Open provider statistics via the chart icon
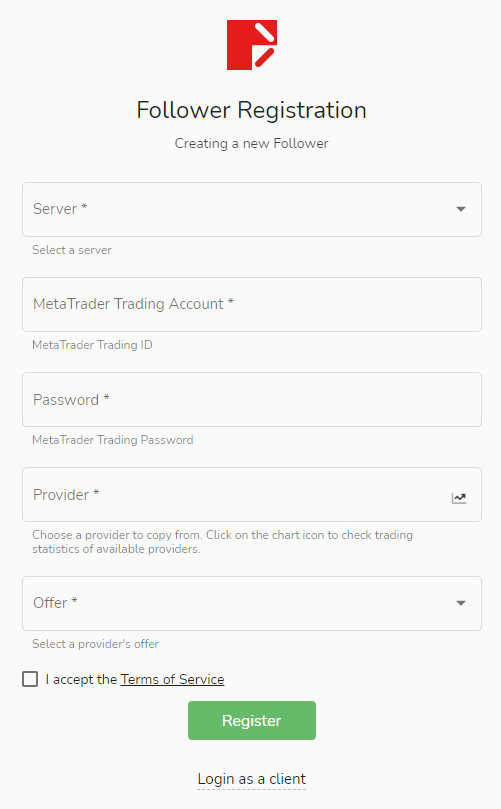501x809 pixels. coord(459,498)
